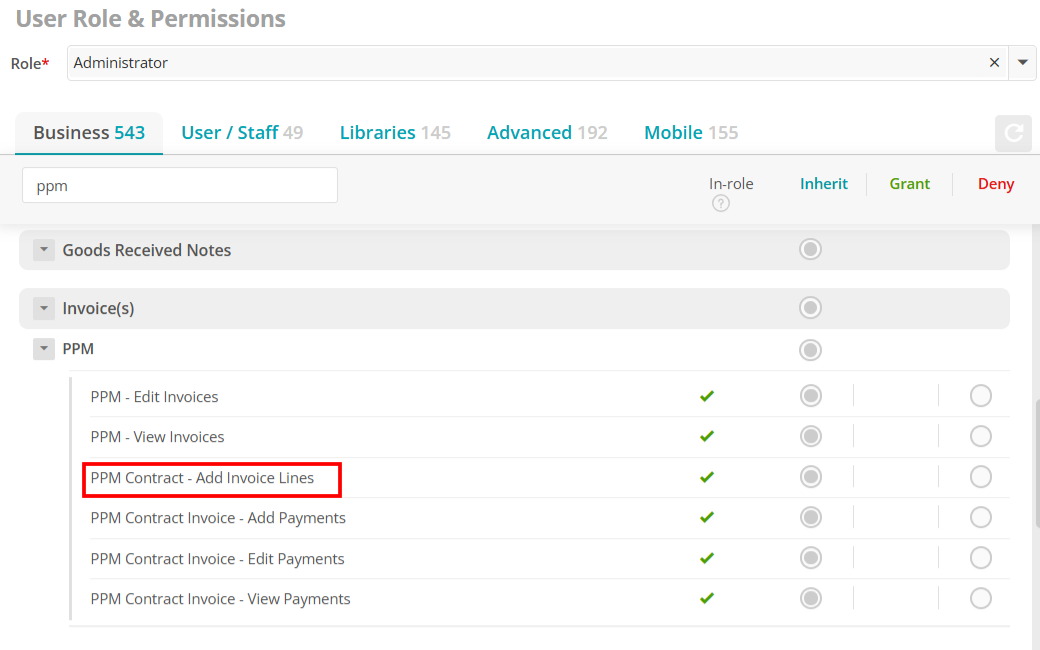This screenshot has width=1040, height=650.
Task: Expand the Invoice(s) section
Action: pyautogui.click(x=44, y=308)
